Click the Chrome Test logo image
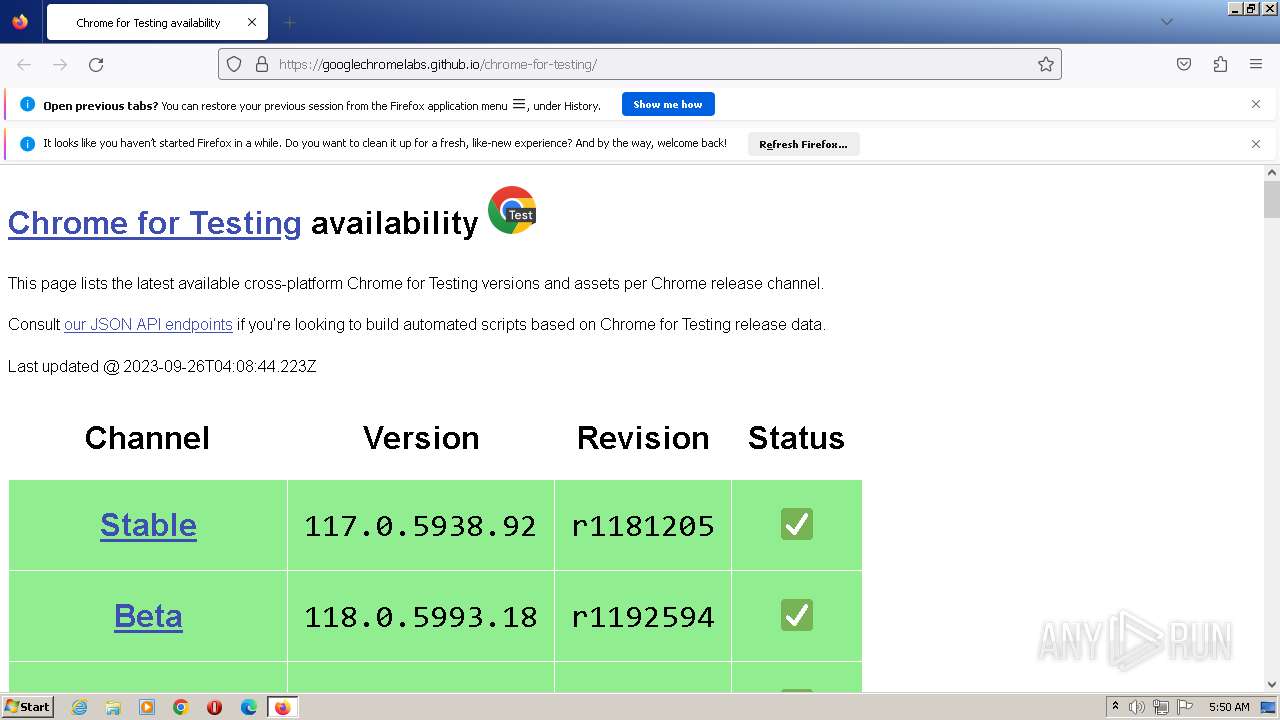 [x=512, y=210]
